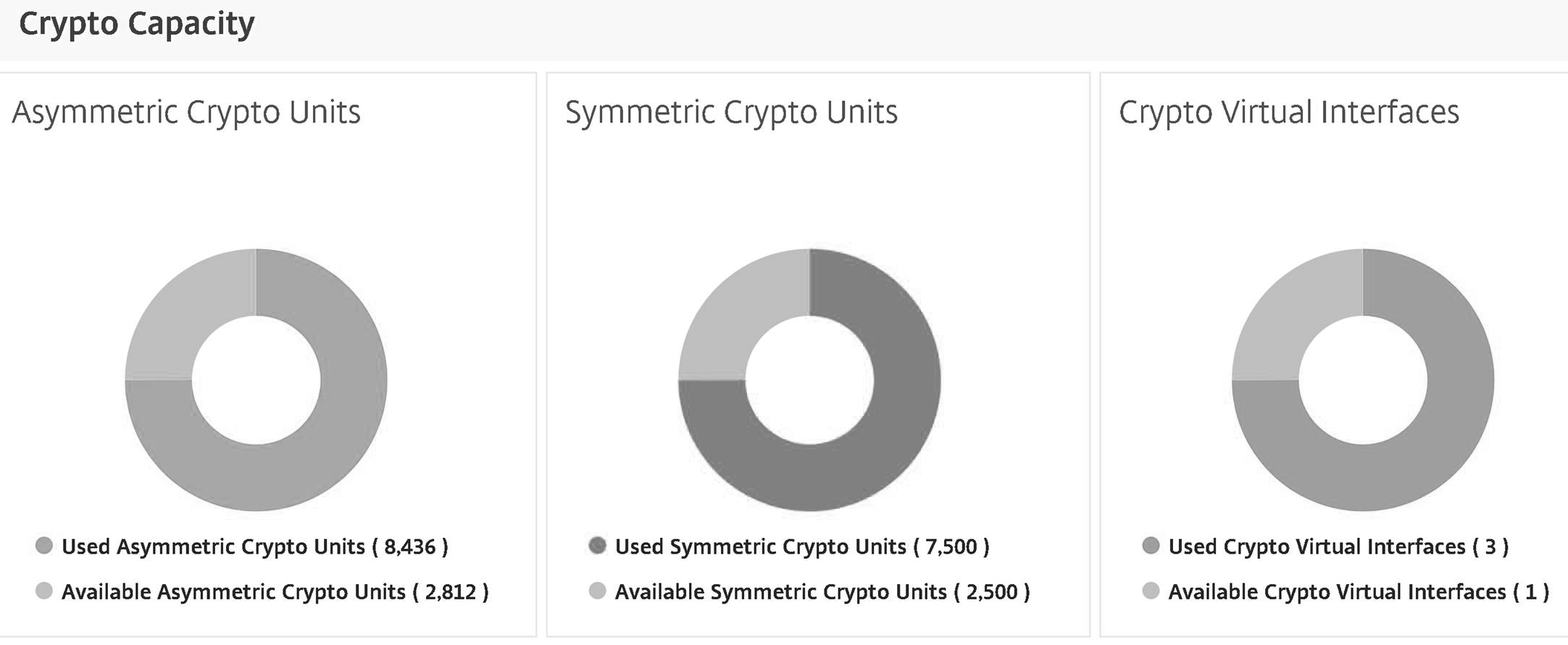Click the Used Crypto Virtual Interfaces legend dot
Screen dimensions: 1568x645
point(1151,546)
